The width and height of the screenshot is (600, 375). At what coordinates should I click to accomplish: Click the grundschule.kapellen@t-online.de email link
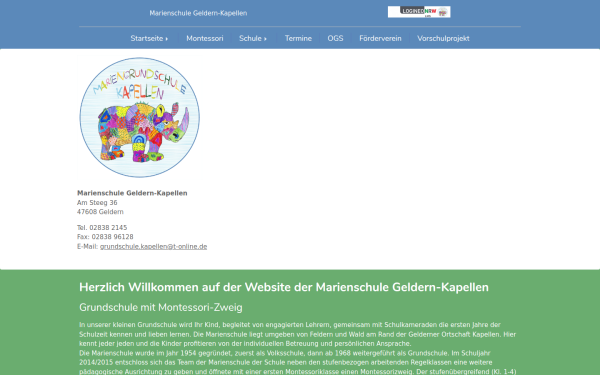point(153,246)
